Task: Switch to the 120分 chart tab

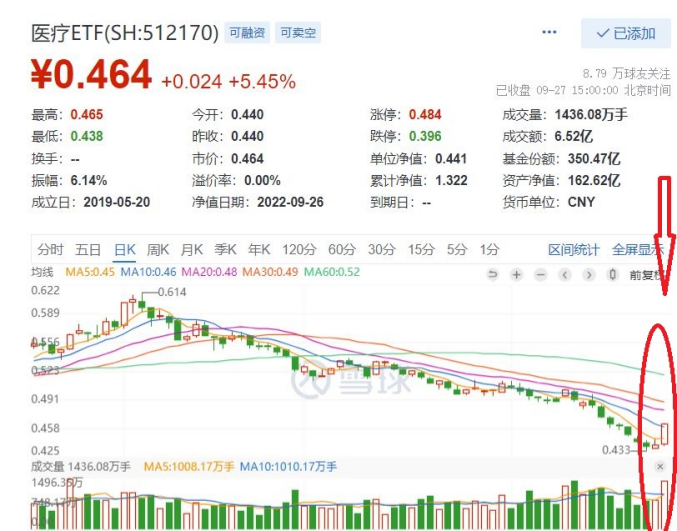Action: (x=299, y=250)
